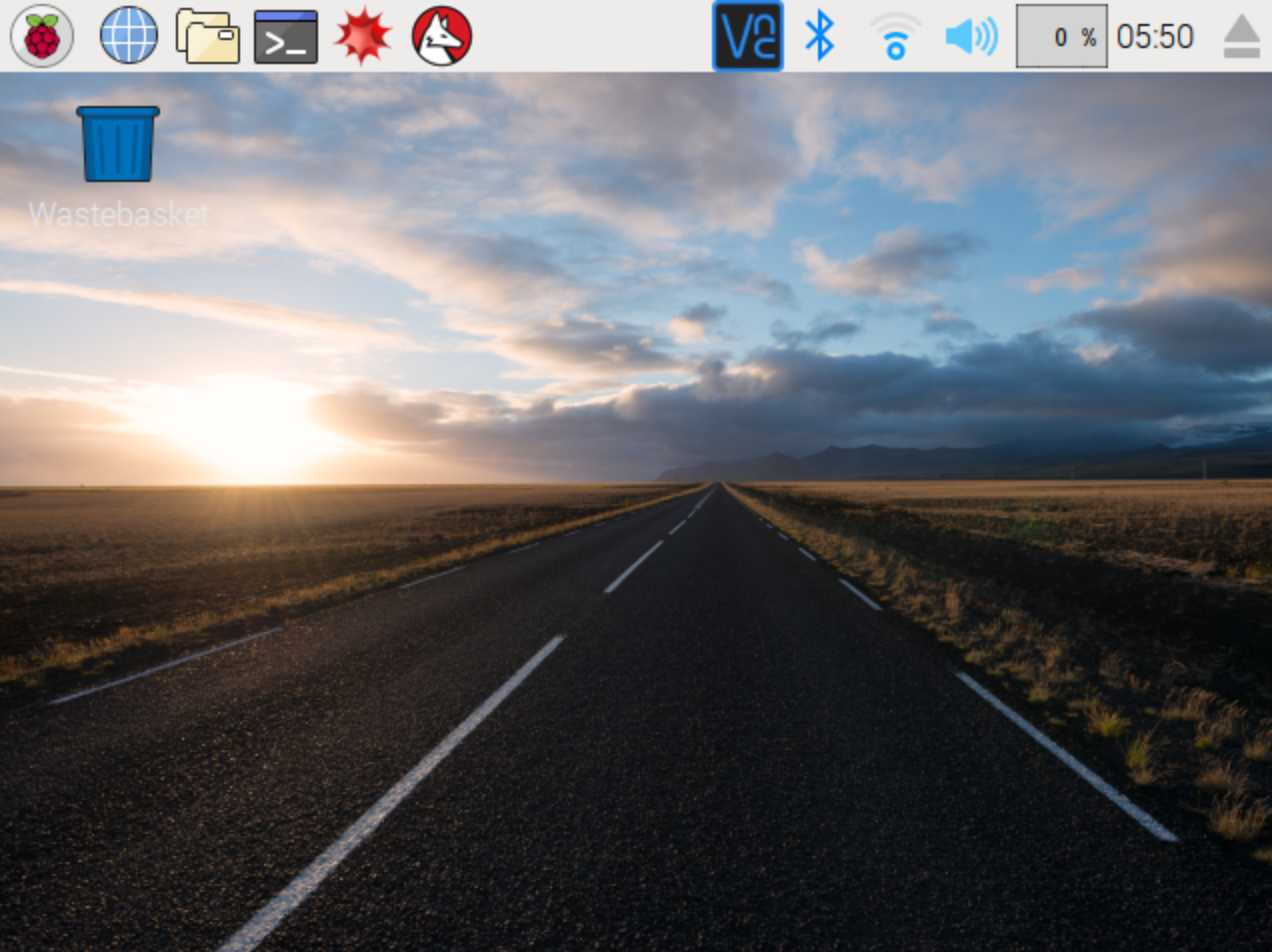This screenshot has height=952, width=1272.
Task: Open VNC Server tray icon
Action: point(748,36)
